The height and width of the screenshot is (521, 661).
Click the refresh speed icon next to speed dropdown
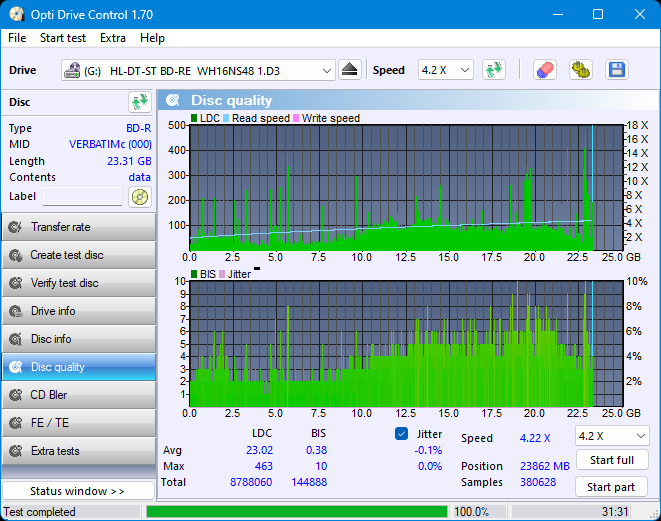tap(493, 70)
